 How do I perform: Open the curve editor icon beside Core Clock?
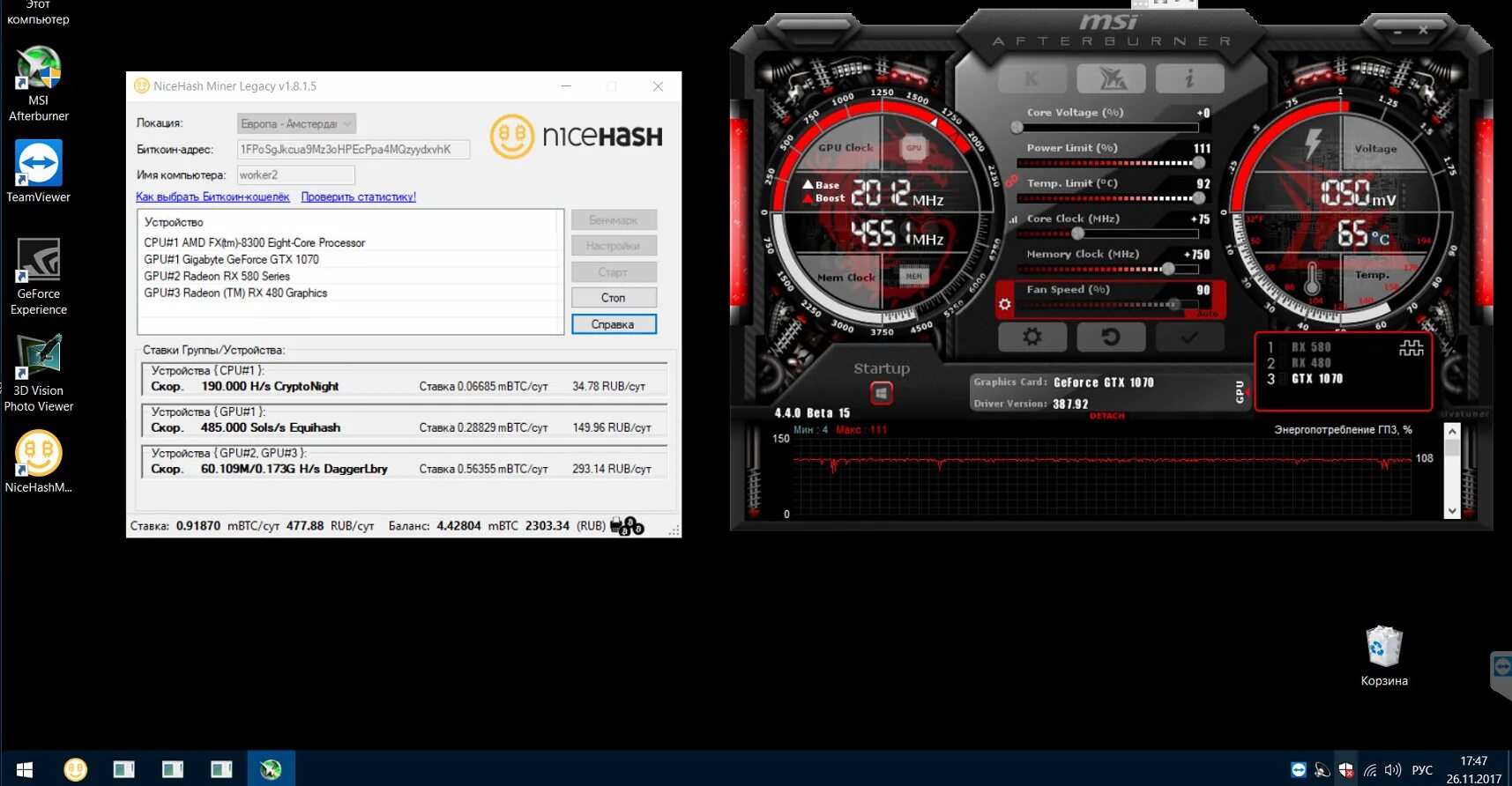click(1013, 219)
